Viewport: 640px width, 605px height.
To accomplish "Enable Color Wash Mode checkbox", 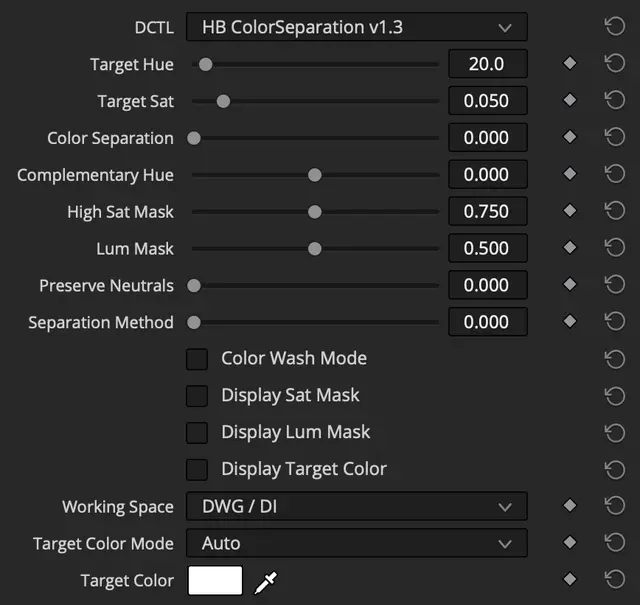I will click(197, 359).
